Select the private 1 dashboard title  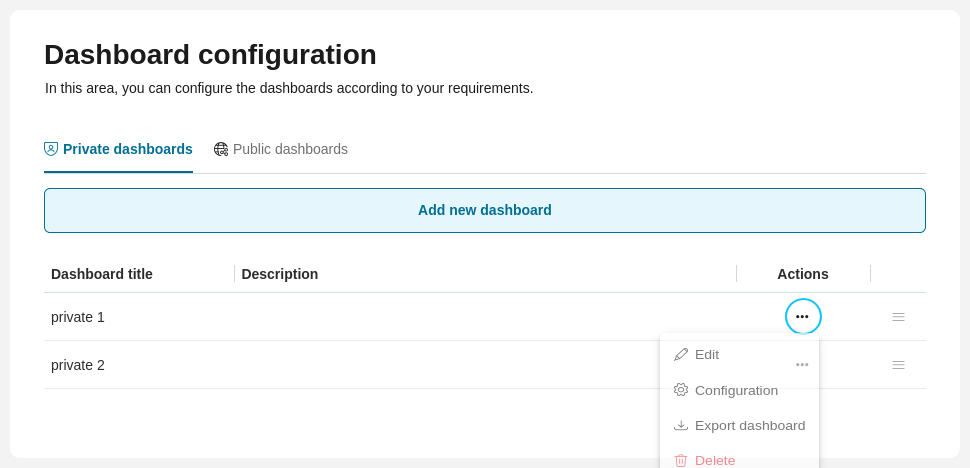[x=78, y=317]
